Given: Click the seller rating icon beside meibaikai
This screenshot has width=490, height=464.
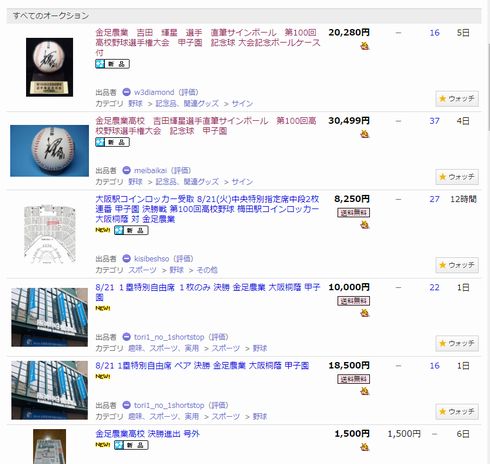Looking at the screenshot, I should (126, 170).
